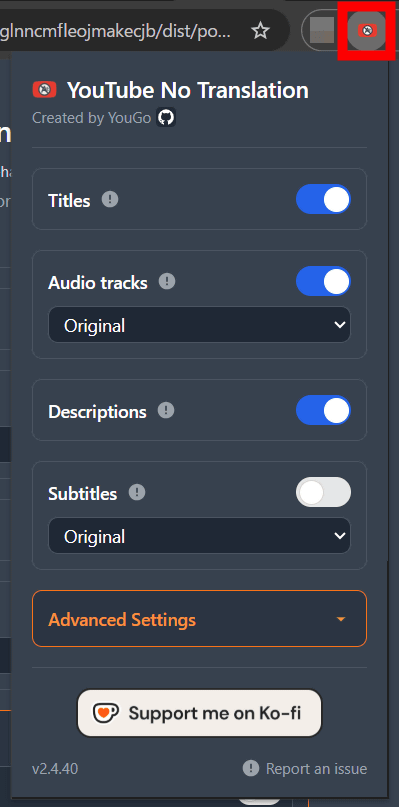Click the YouTube No Translation extension toolbar icon
This screenshot has height=807, width=399.
tap(366, 31)
